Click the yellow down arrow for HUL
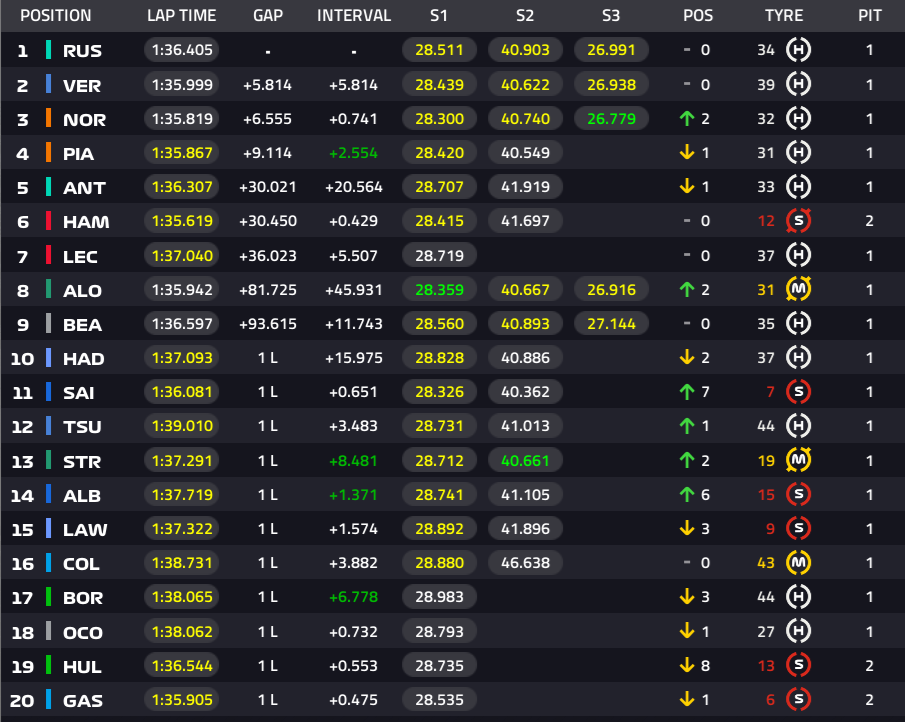The height and width of the screenshot is (722, 905). [686, 665]
